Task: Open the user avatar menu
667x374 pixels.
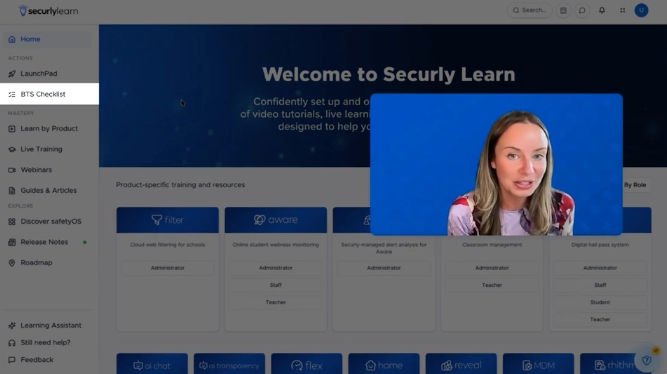Action: click(x=641, y=10)
